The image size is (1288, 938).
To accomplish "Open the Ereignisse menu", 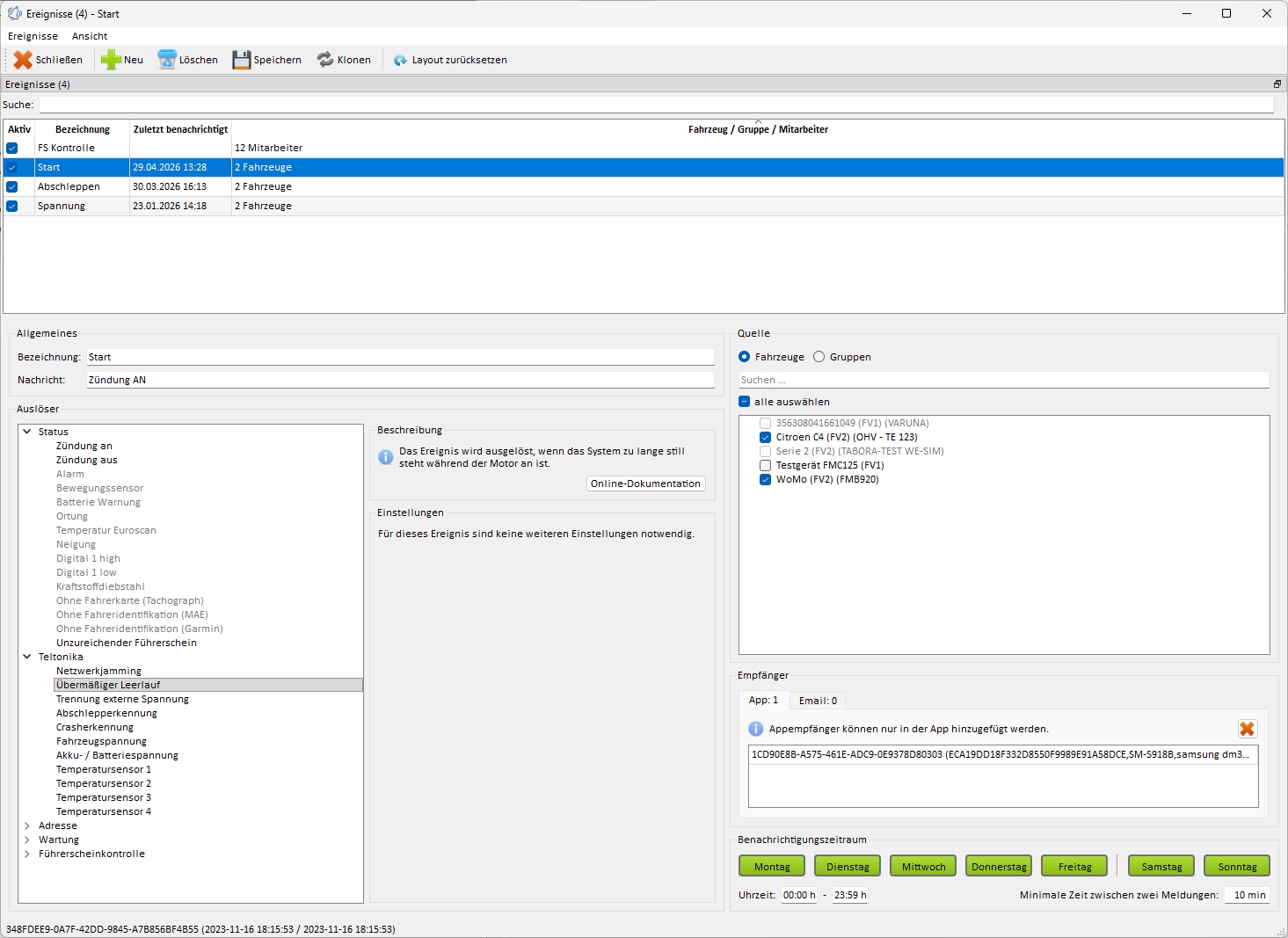I will point(33,36).
